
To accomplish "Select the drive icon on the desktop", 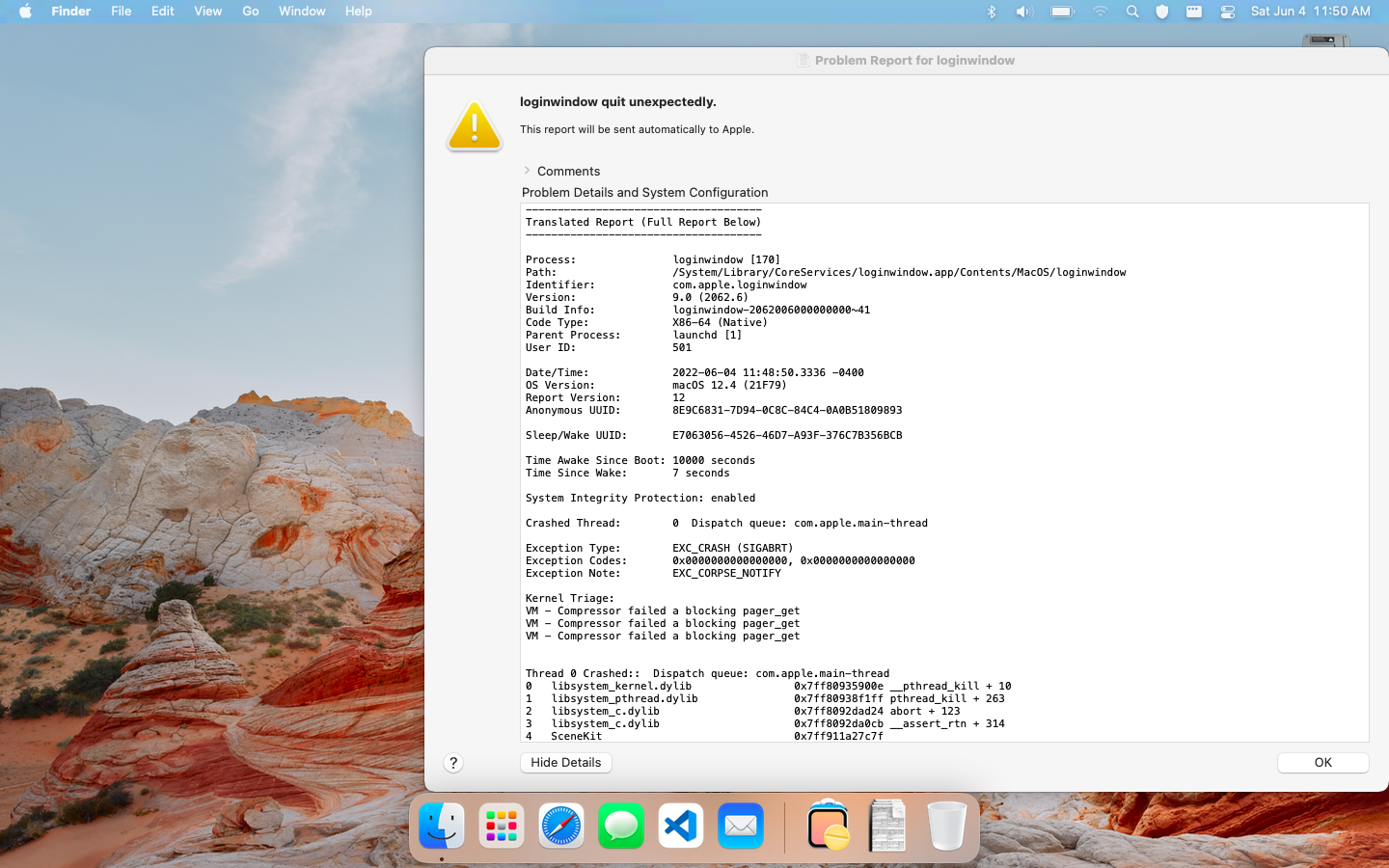I will (1325, 41).
